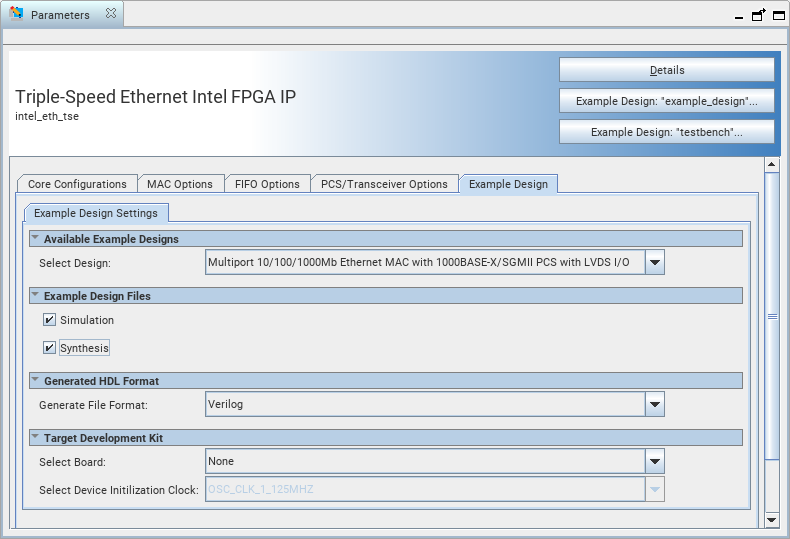
Task: Open the Generate File Format dropdown
Action: click(x=655, y=405)
